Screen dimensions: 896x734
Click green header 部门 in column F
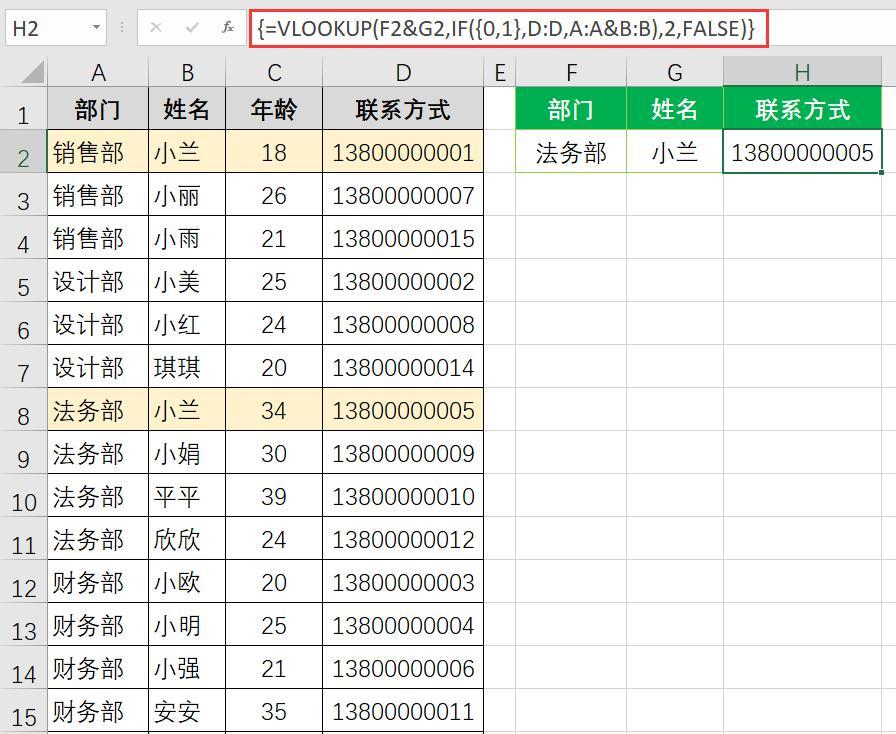(571, 109)
